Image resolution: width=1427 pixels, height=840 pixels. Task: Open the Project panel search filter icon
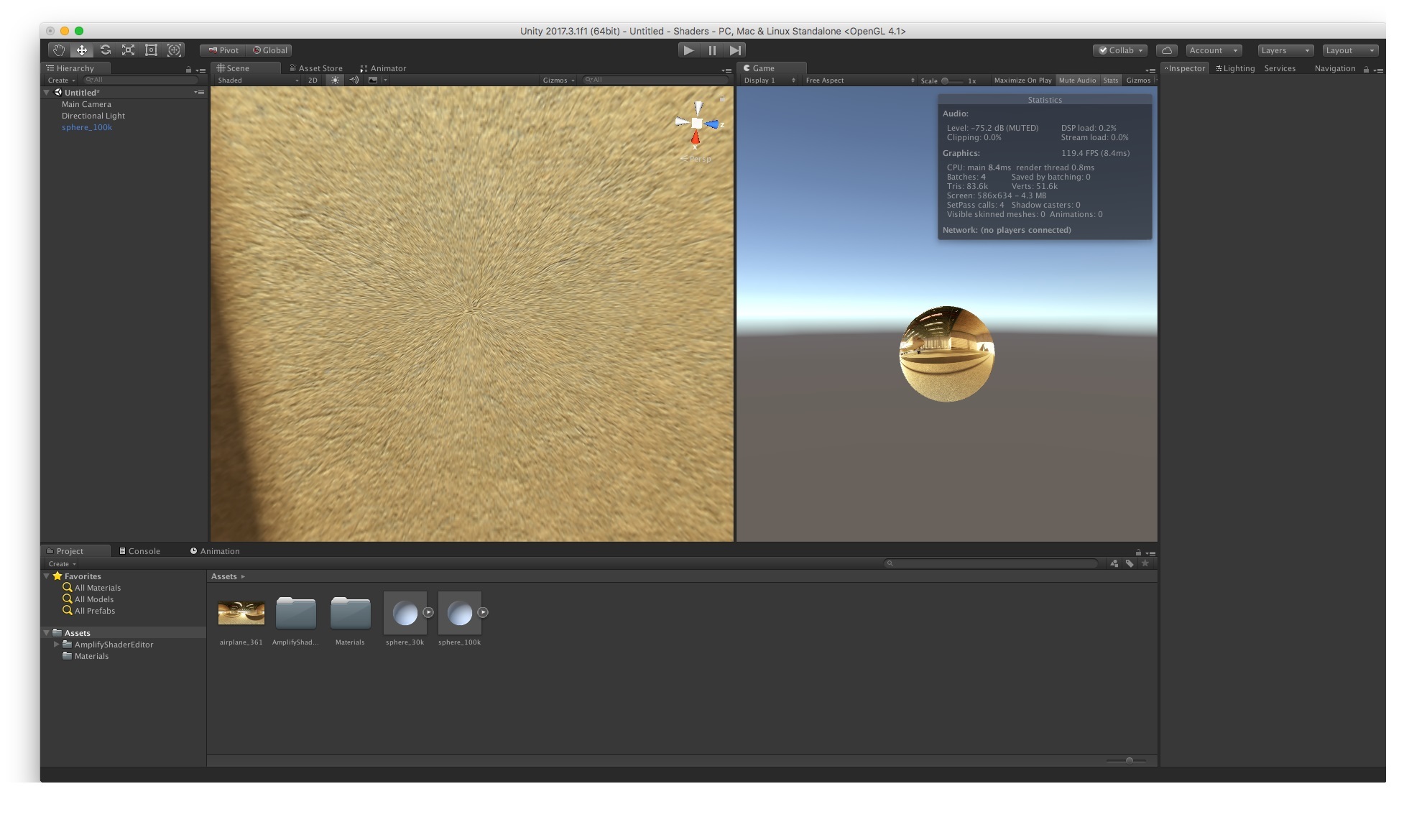click(x=1114, y=563)
